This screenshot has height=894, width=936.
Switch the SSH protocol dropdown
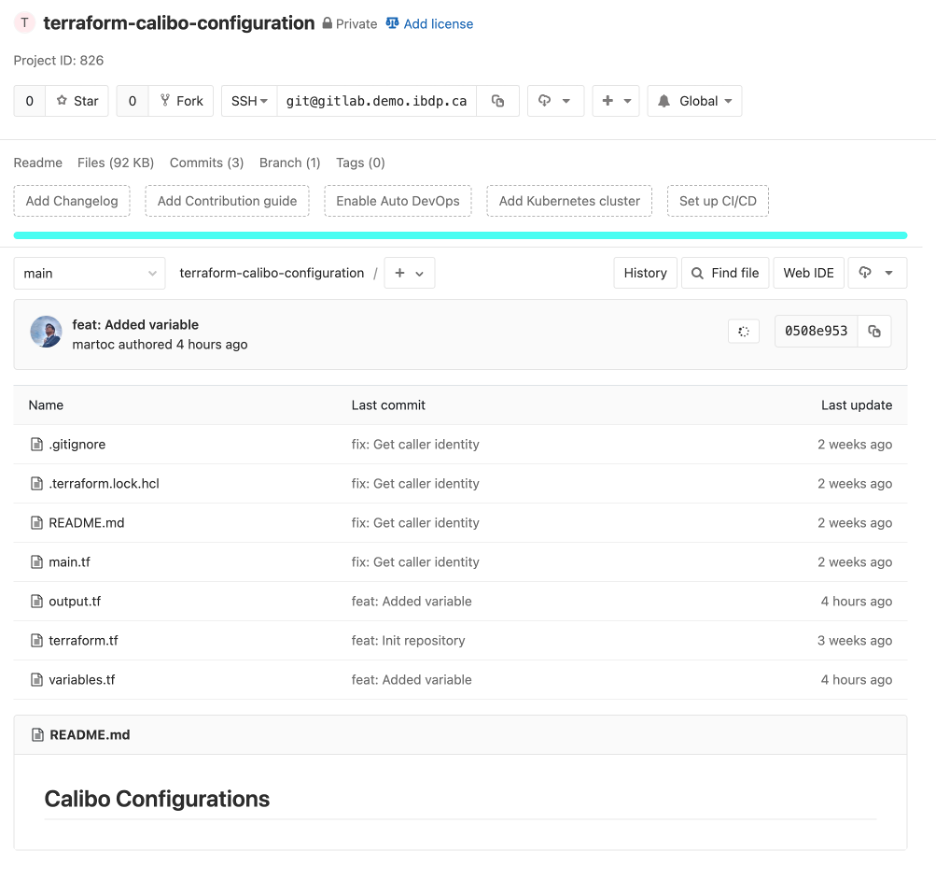click(249, 101)
